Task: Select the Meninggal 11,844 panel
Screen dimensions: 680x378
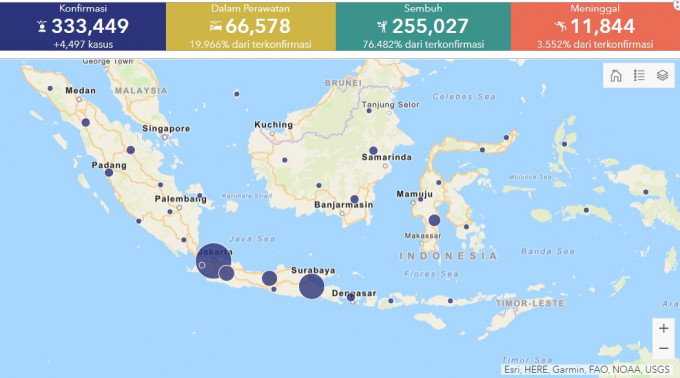Action: pos(595,26)
